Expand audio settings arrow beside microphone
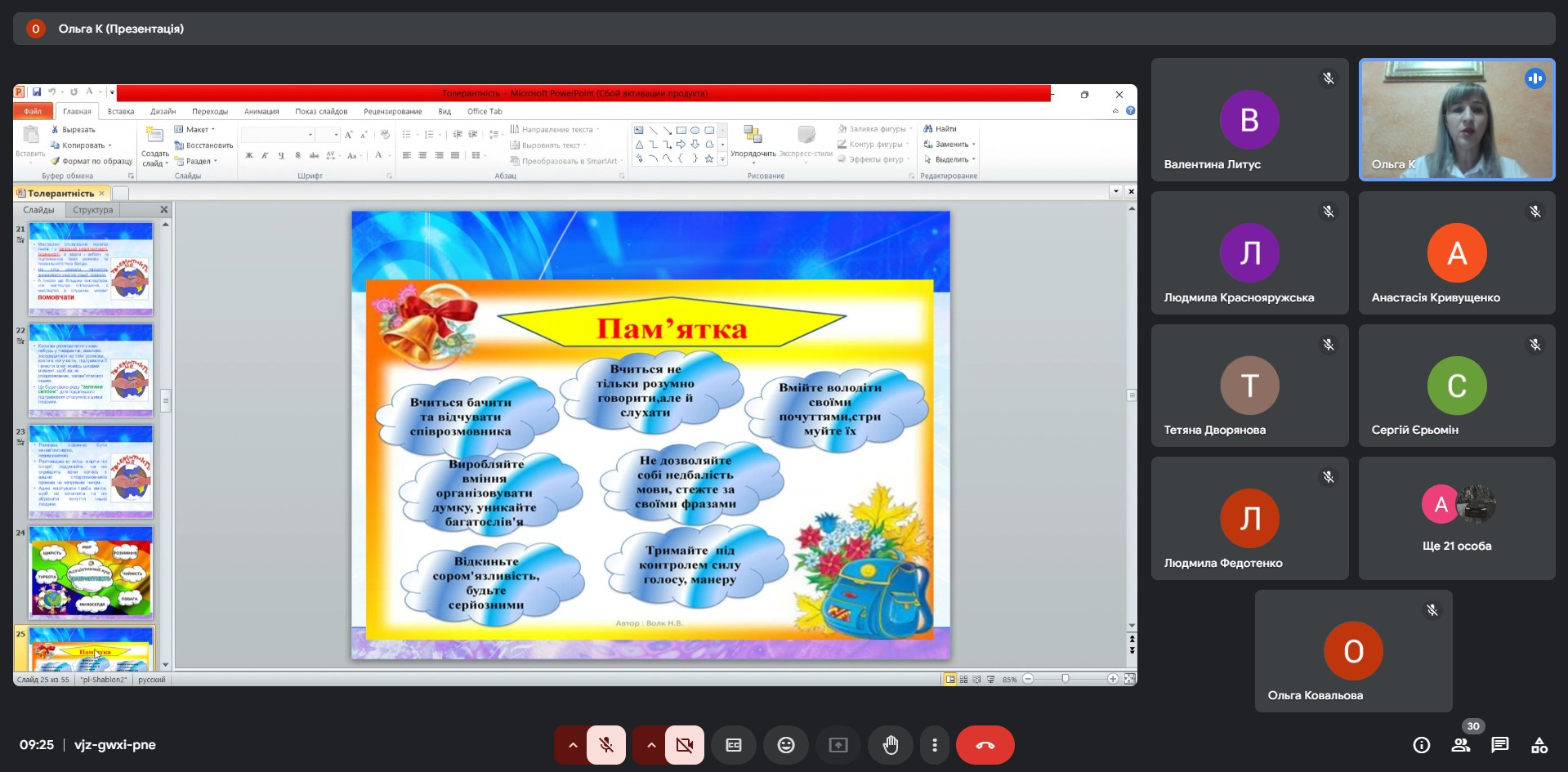This screenshot has height=772, width=1568. pos(572,745)
